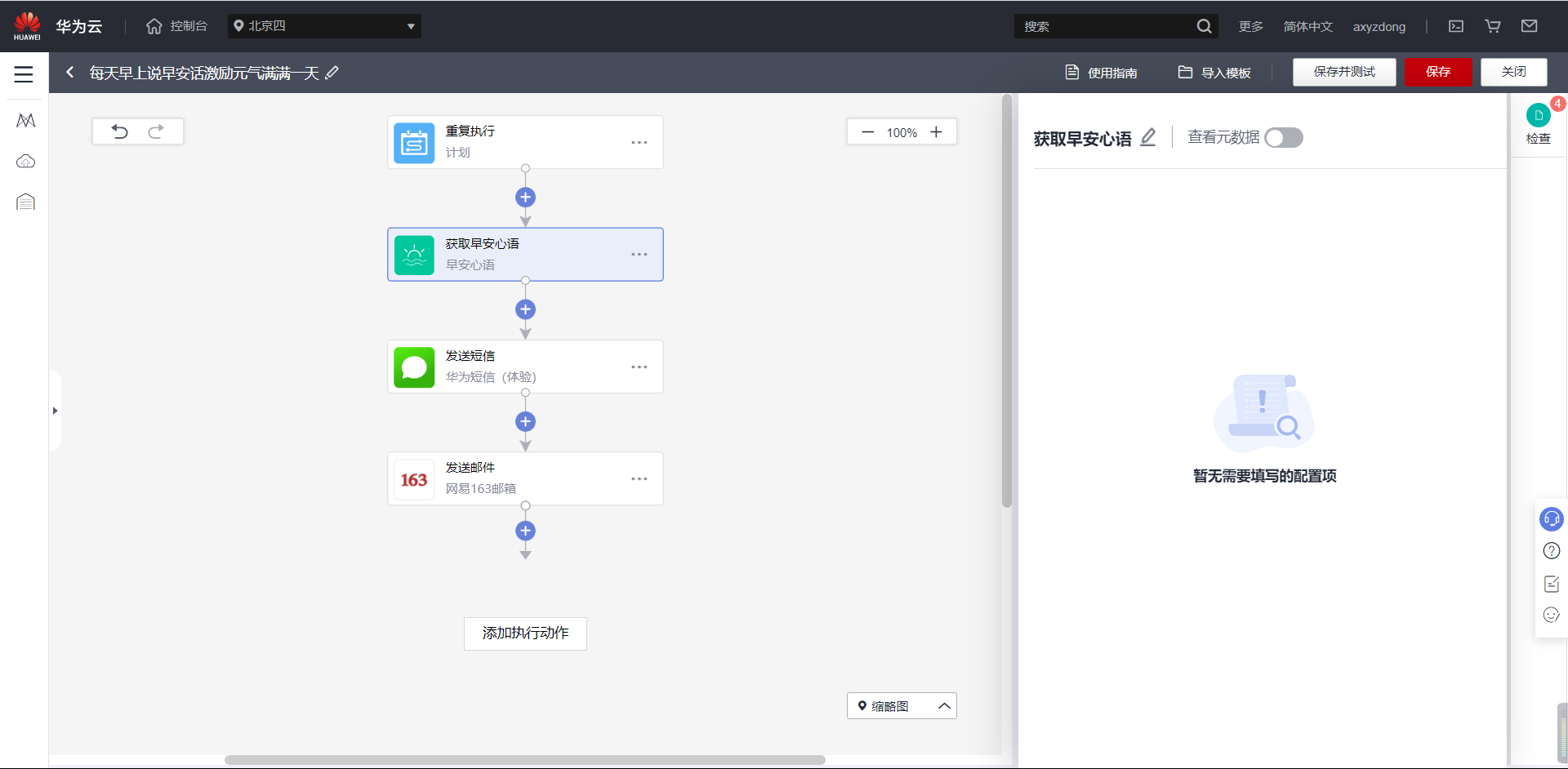This screenshot has width=1568, height=769.
Task: Open the 更多 menu
Action: click(1250, 26)
